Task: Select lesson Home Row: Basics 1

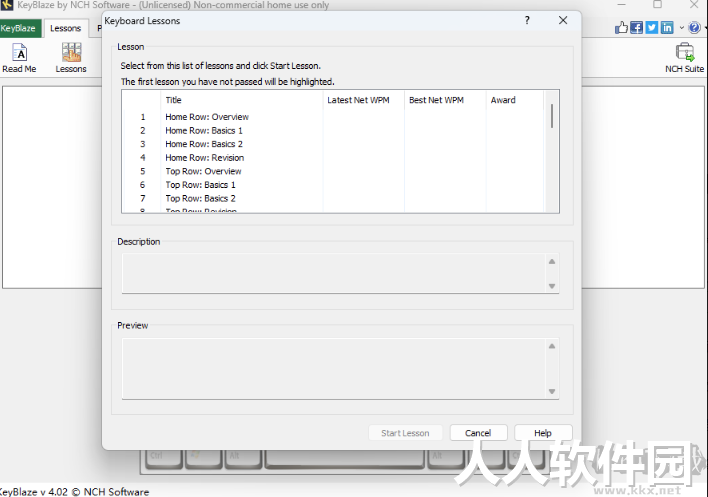Action: (204, 130)
